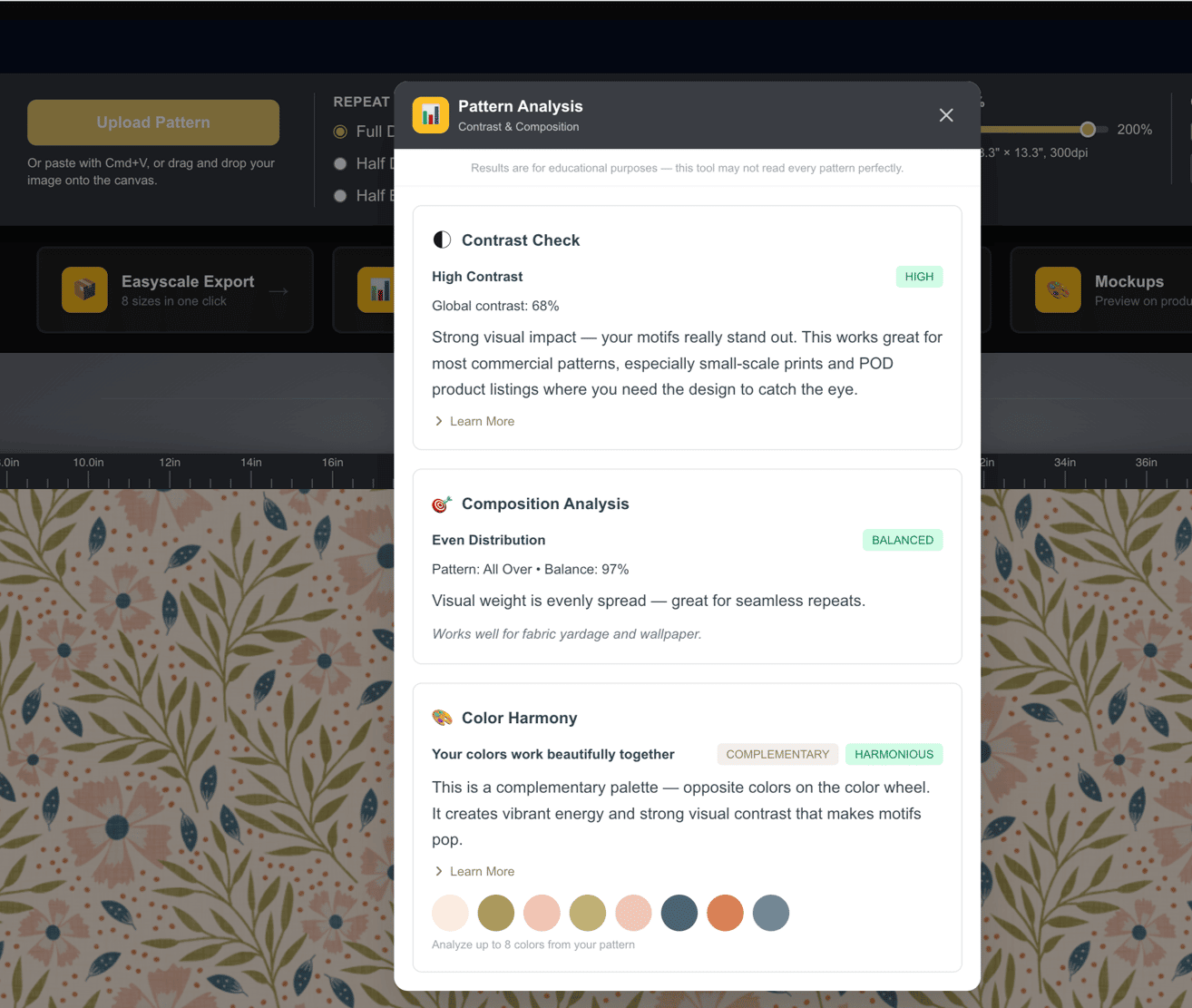The width and height of the screenshot is (1192, 1008).
Task: Click the 200% zoom slider handle
Action: pyautogui.click(x=1088, y=130)
